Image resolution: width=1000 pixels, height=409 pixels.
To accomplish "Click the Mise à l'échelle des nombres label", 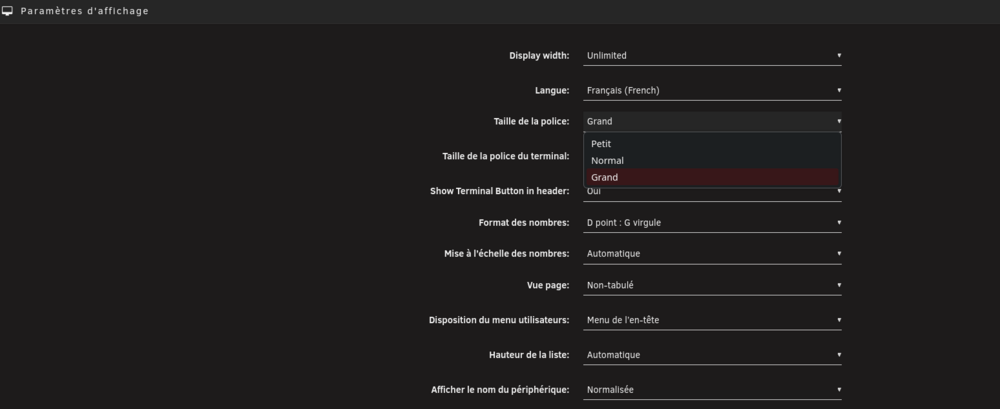I will [x=506, y=254].
